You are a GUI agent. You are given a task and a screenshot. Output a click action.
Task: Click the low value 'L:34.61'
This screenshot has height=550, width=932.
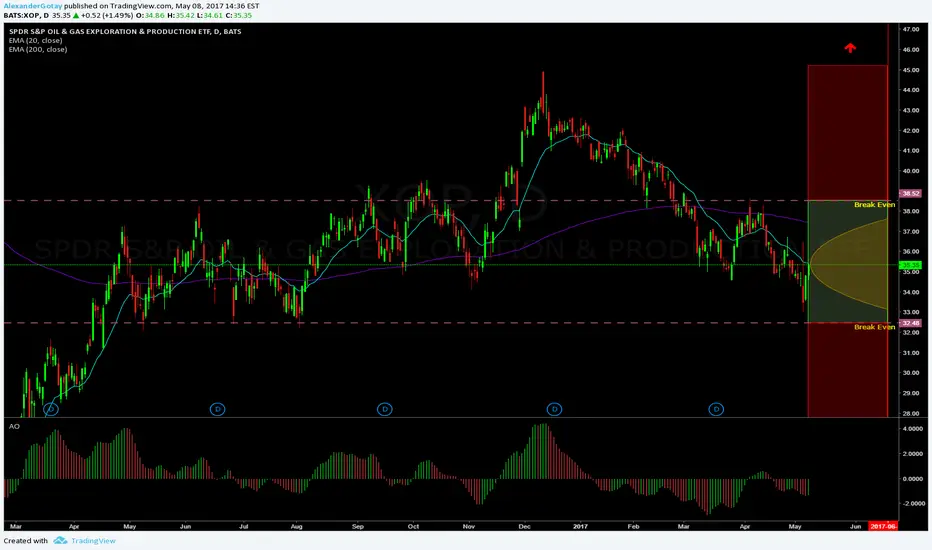[x=210, y=15]
